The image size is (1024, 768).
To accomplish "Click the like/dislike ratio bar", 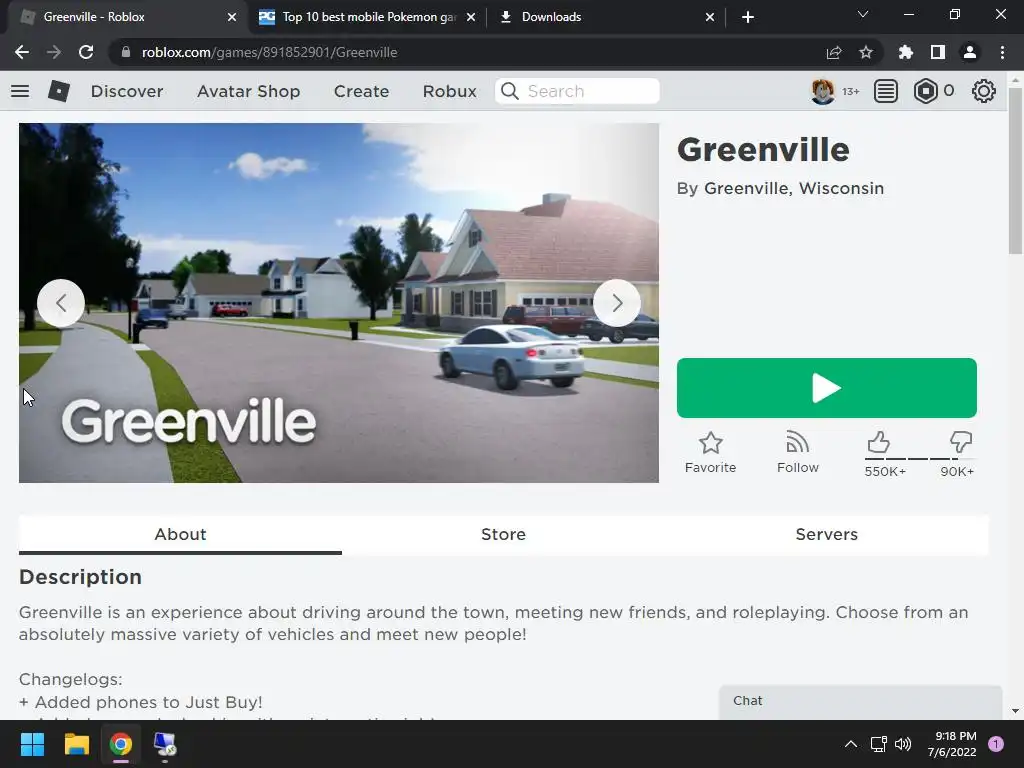I will (x=920, y=459).
